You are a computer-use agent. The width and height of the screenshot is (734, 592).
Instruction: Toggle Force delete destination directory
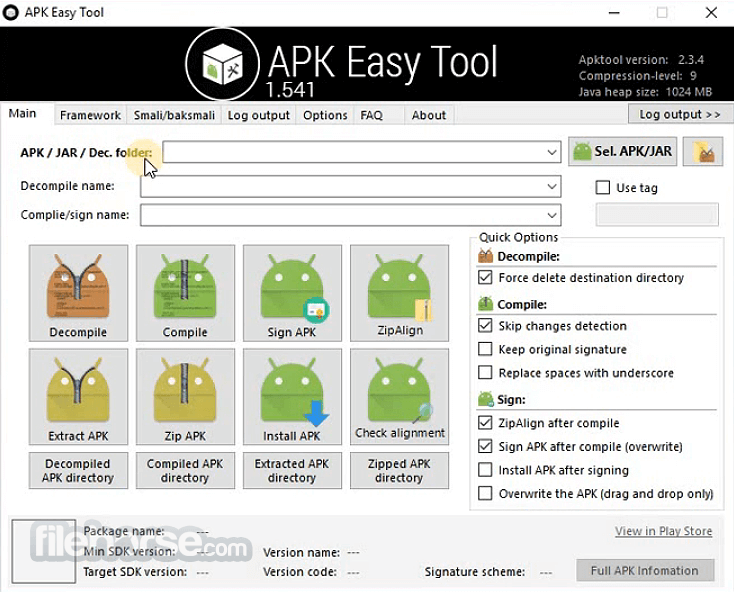[x=485, y=278]
